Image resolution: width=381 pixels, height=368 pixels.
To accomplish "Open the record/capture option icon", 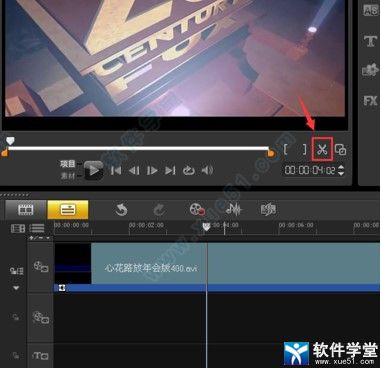I will pos(197,210).
